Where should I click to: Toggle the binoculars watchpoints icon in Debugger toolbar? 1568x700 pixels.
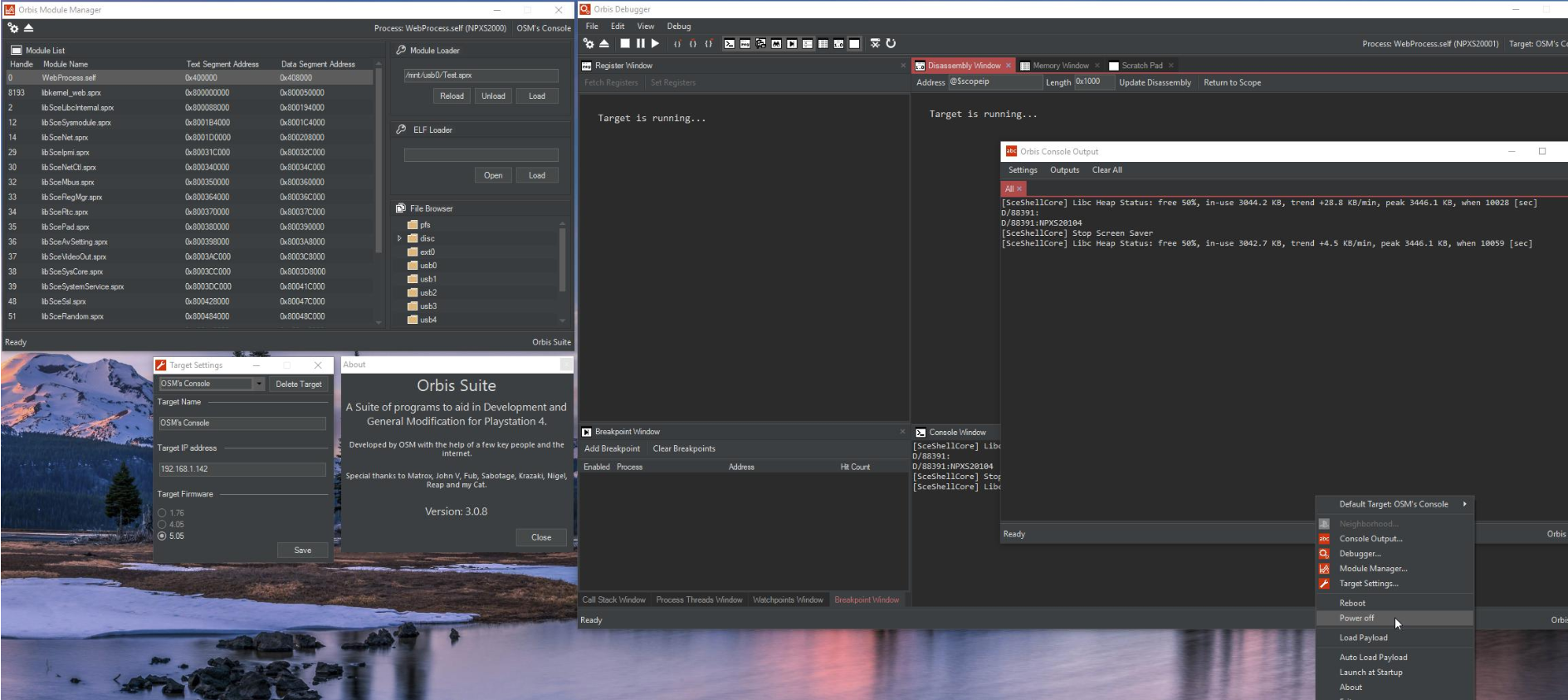[776, 43]
